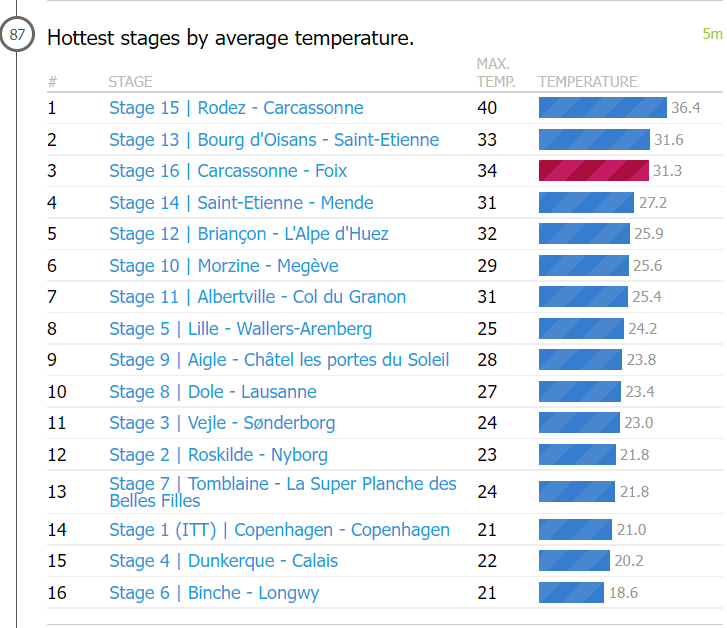This screenshot has height=628, width=727.
Task: Click the circled 87 badge icon
Action: click(x=18, y=36)
